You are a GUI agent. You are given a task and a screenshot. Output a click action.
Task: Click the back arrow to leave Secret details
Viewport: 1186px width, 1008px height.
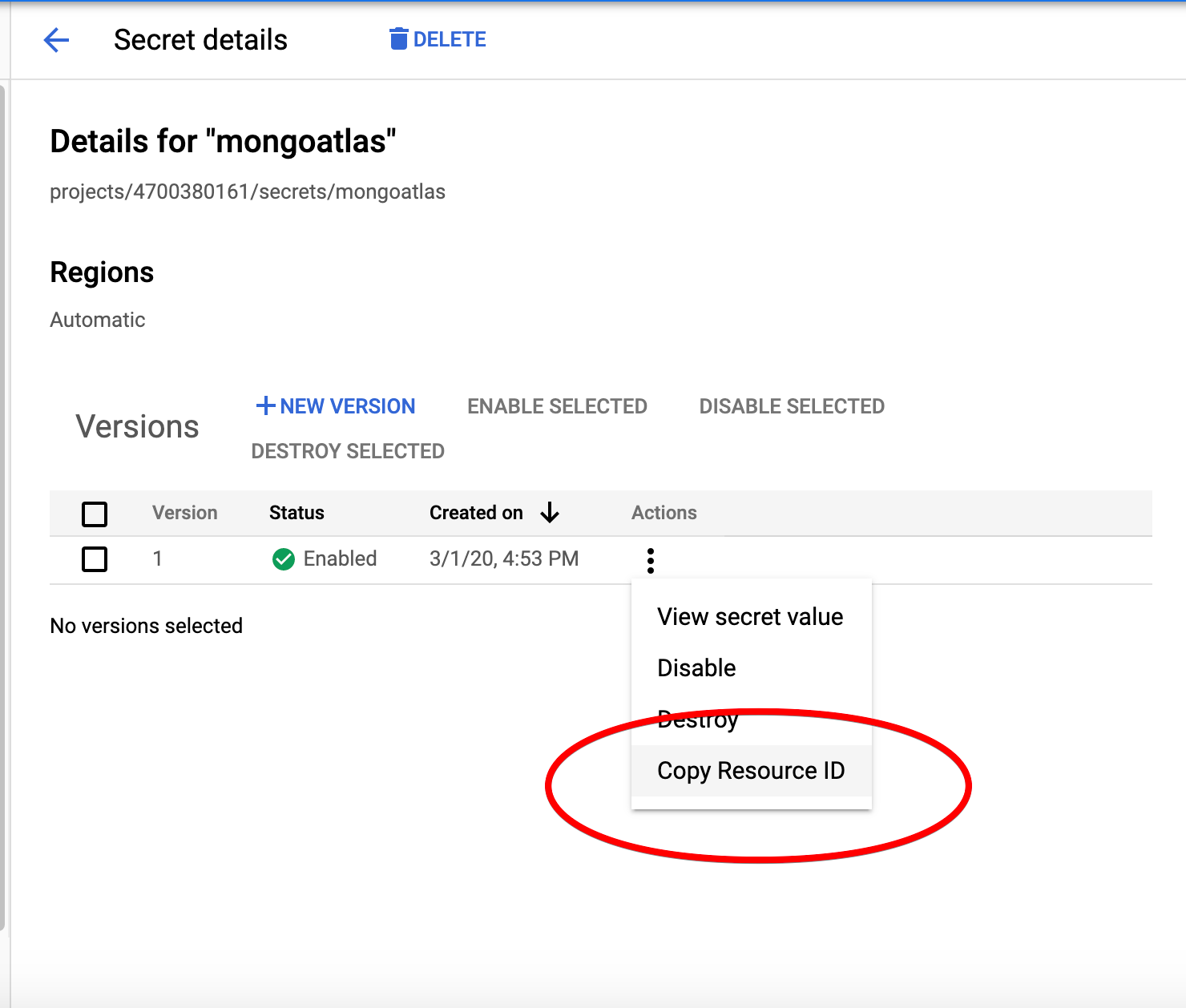[56, 40]
